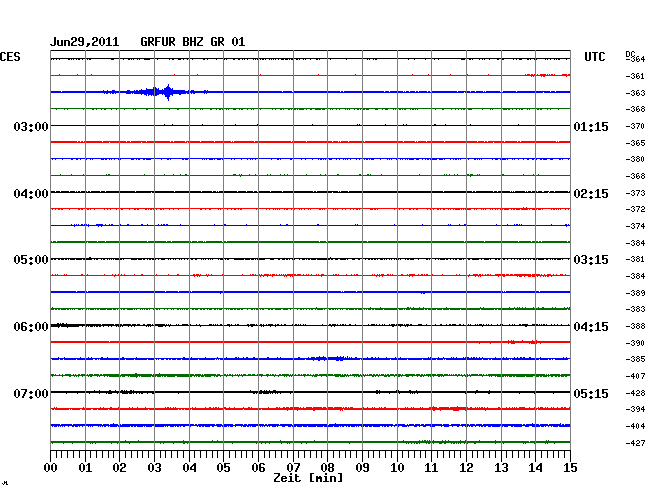The height and width of the screenshot is (494, 650).
Task: Click the 01:15 UTC time label
Action: 591,126
